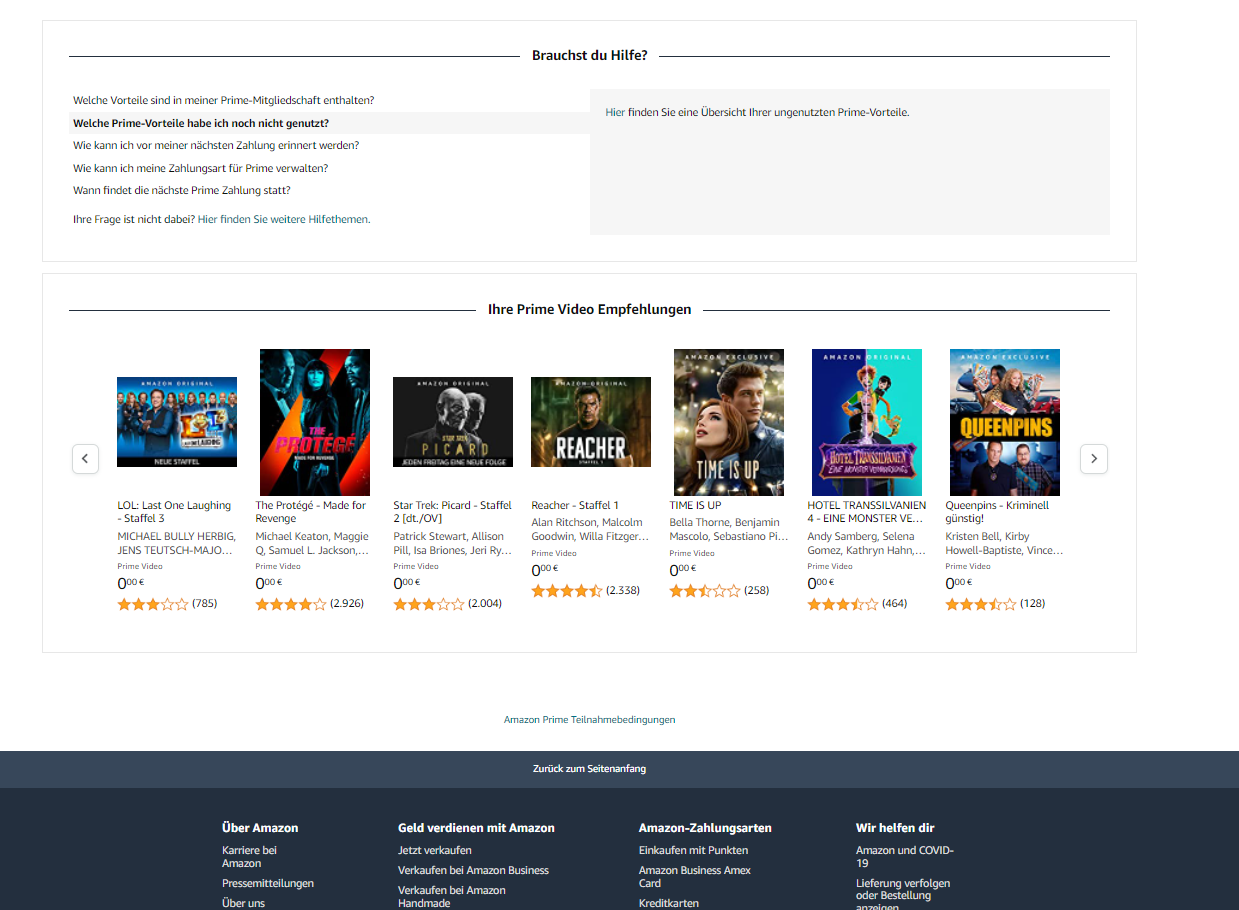Image resolution: width=1239 pixels, height=910 pixels.
Task: Open the LOL: Last One Laughing cover image
Action: pos(177,422)
